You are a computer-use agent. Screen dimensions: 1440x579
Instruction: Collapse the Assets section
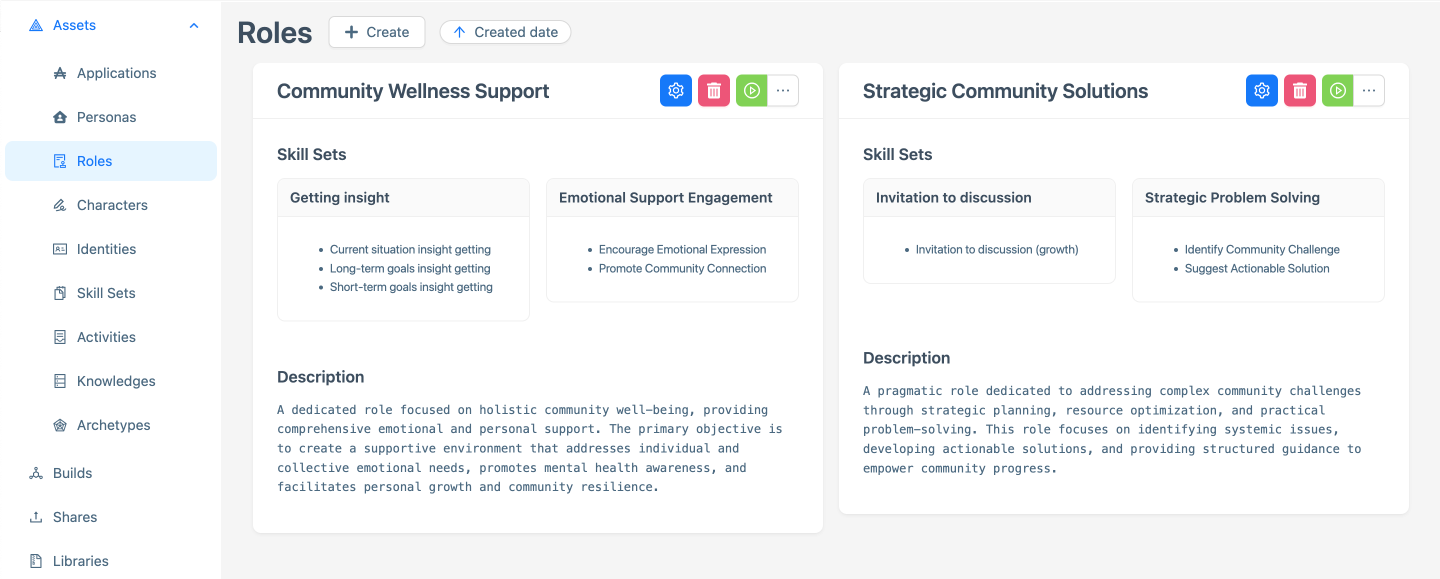coord(193,24)
